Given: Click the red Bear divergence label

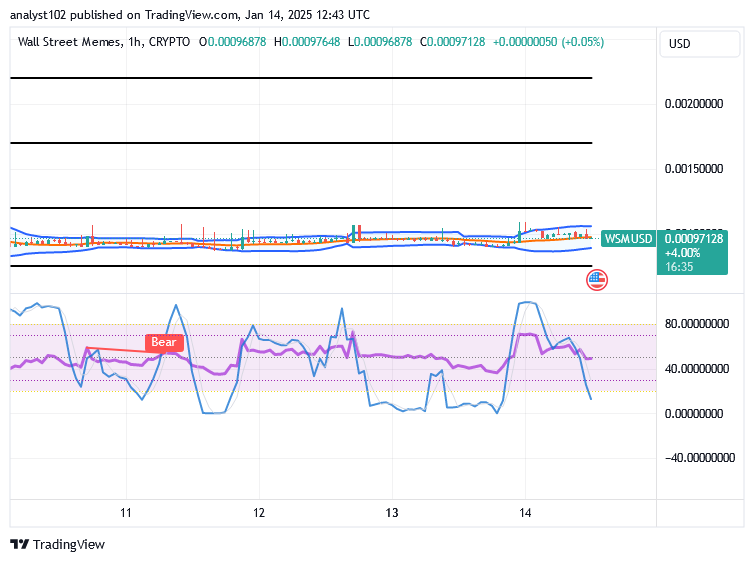Looking at the screenshot, I should [164, 342].
